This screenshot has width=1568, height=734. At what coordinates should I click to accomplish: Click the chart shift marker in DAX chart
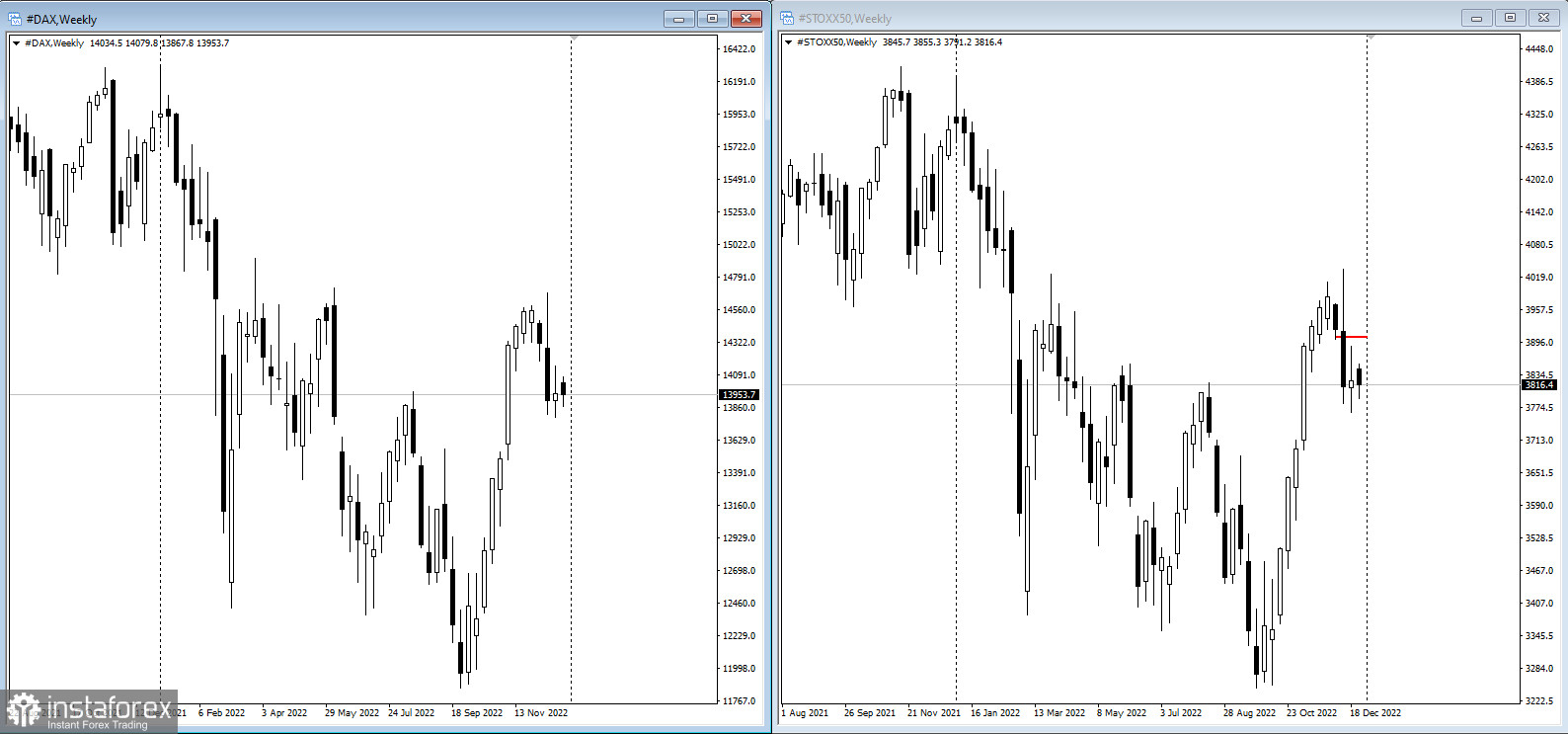coord(574,39)
